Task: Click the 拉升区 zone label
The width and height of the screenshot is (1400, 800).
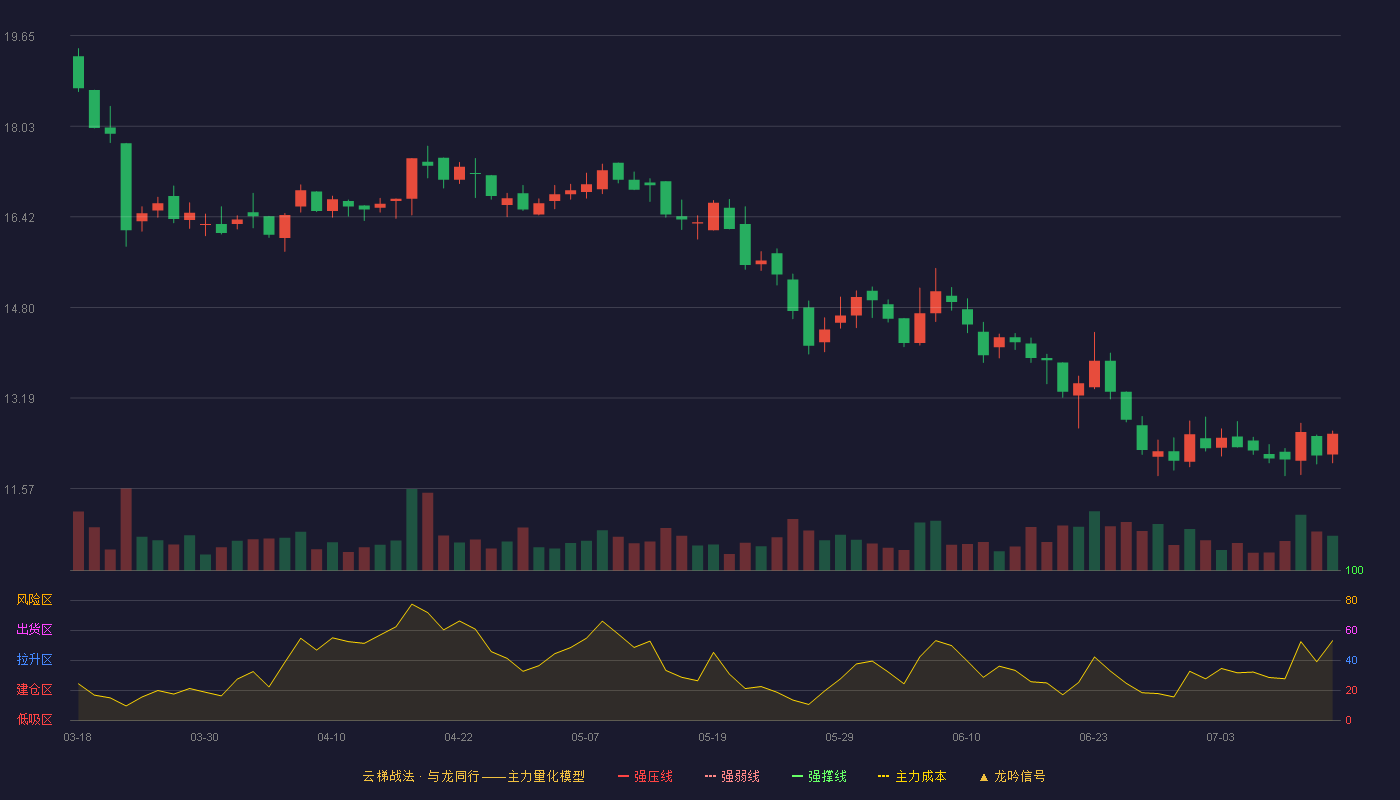Action: (x=34, y=660)
